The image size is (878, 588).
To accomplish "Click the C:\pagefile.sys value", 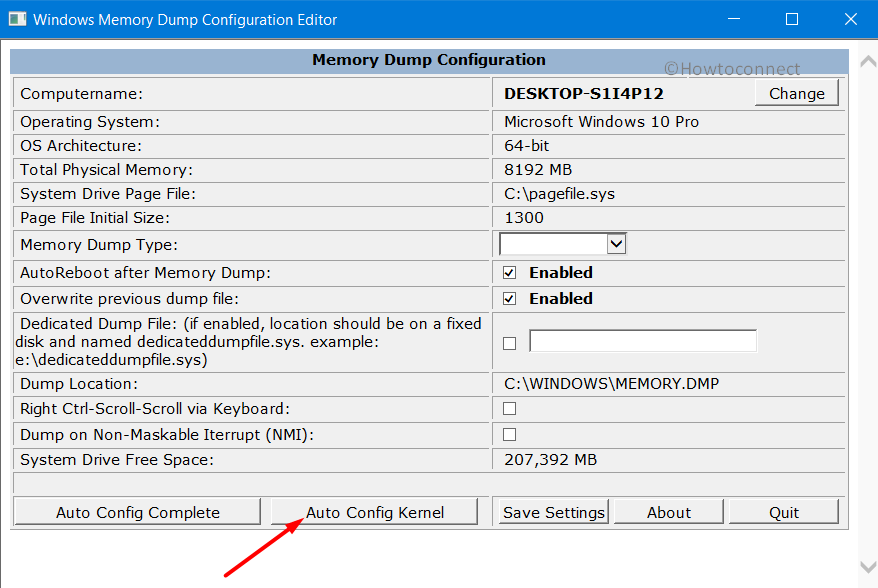I will click(x=559, y=194).
